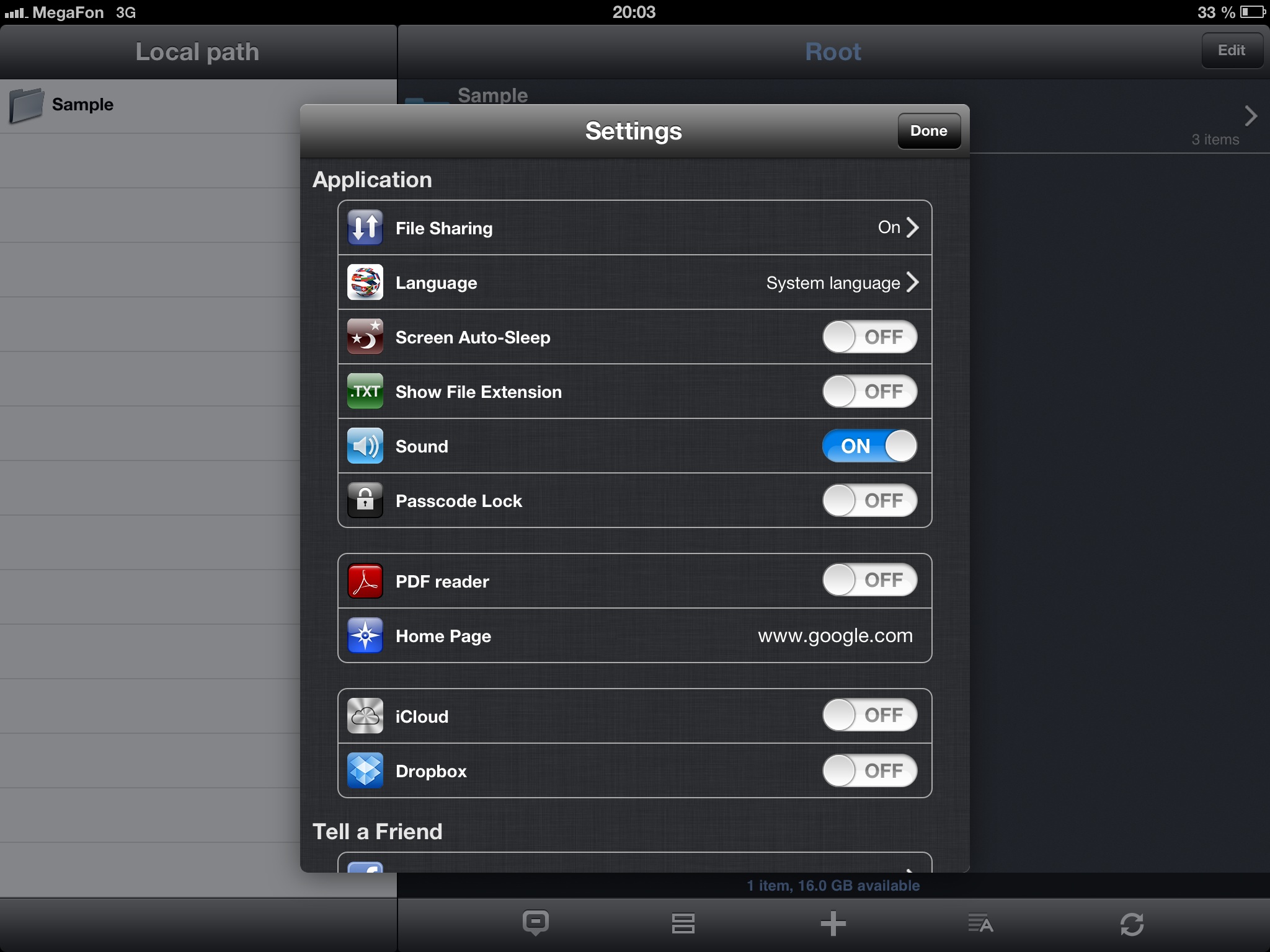Tap the plus add icon in the bottom toolbar
Image resolution: width=1270 pixels, height=952 pixels.
(833, 923)
